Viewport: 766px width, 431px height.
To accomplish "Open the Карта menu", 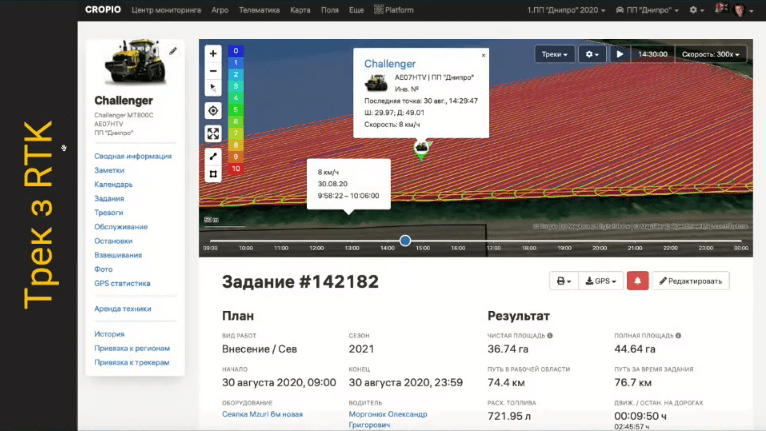I will pyautogui.click(x=300, y=10).
